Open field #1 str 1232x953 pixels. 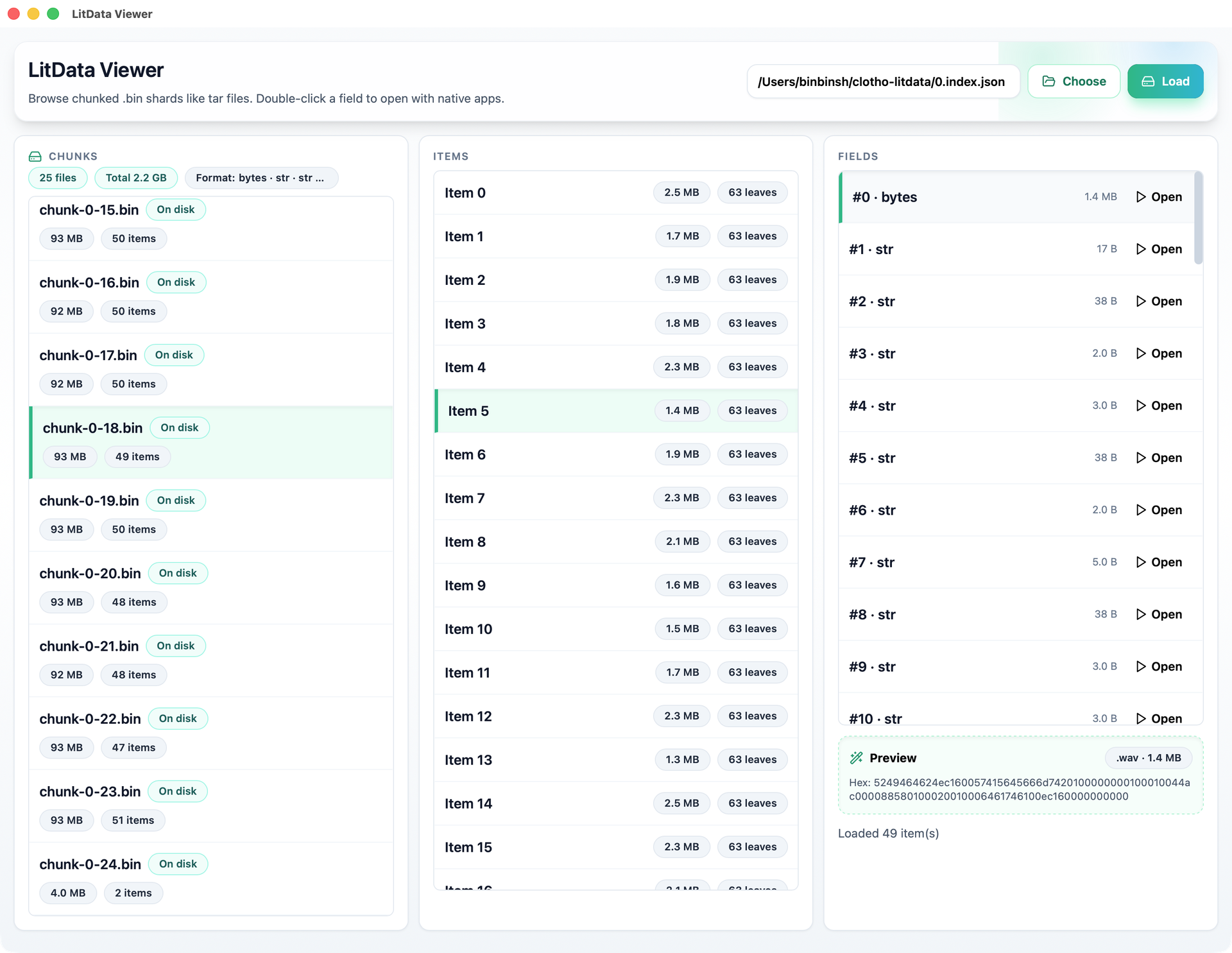pyautogui.click(x=1165, y=249)
